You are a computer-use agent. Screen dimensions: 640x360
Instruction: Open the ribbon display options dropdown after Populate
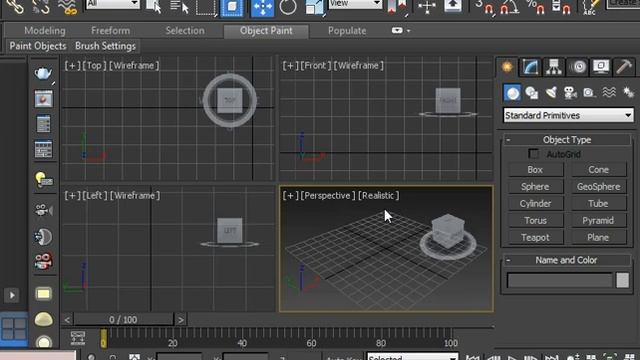401,31
